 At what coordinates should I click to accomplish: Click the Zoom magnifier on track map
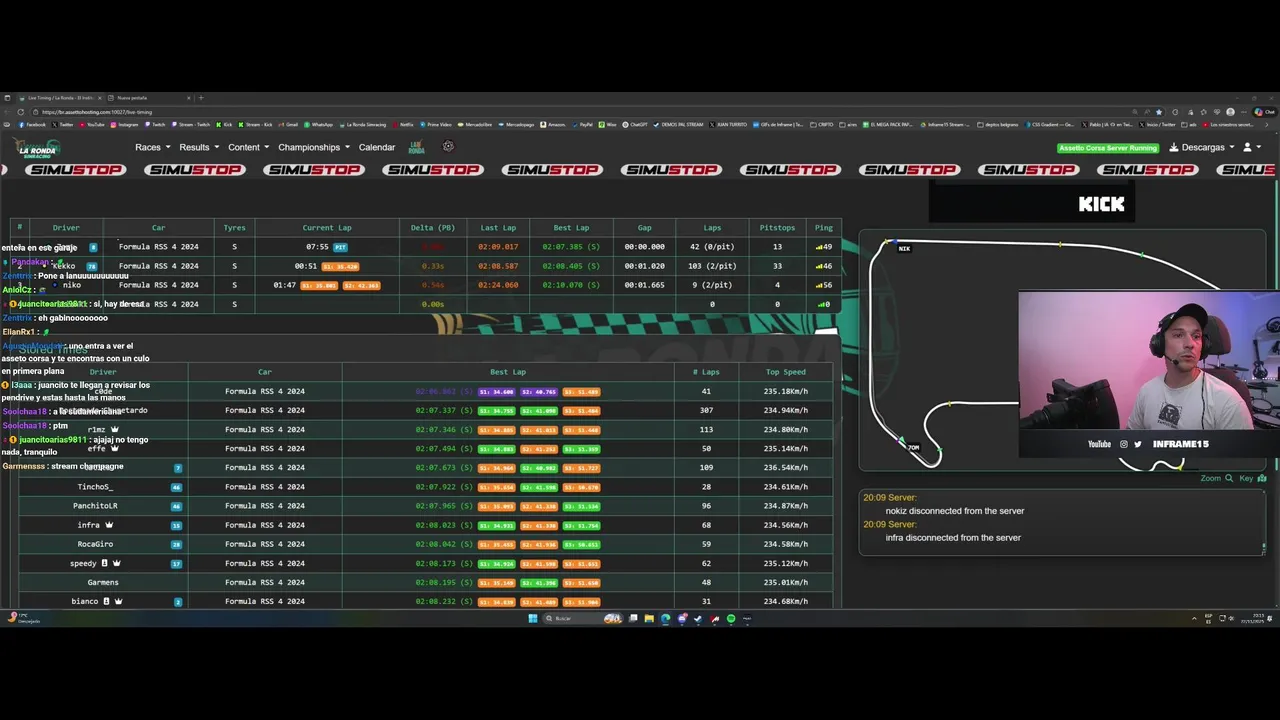[x=1216, y=478]
